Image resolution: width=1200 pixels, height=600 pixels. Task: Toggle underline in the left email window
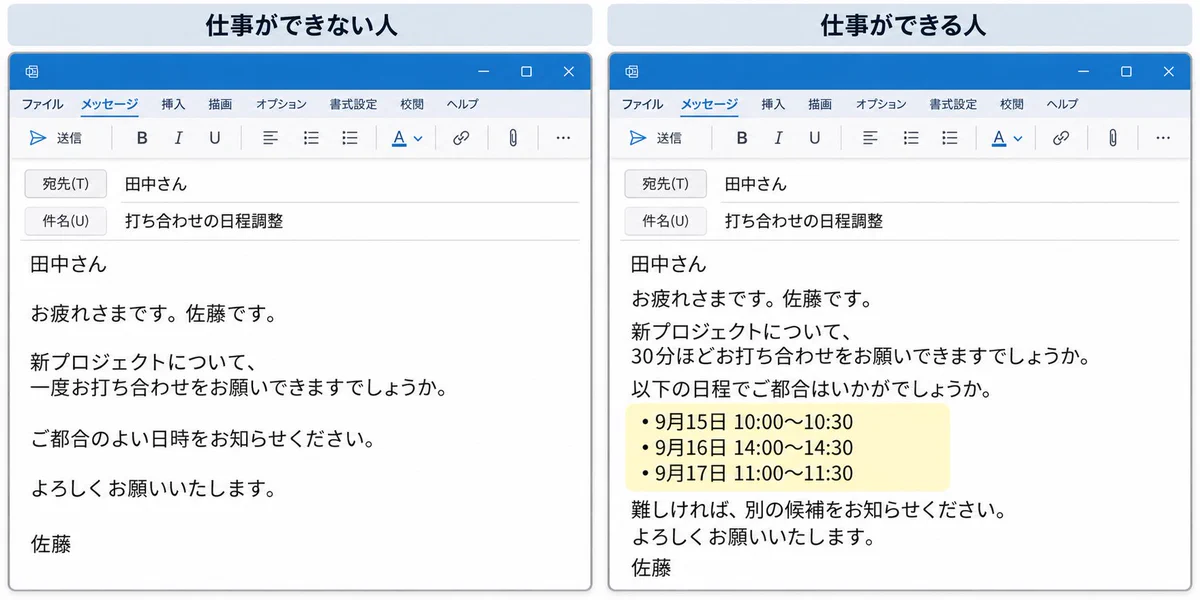(214, 138)
